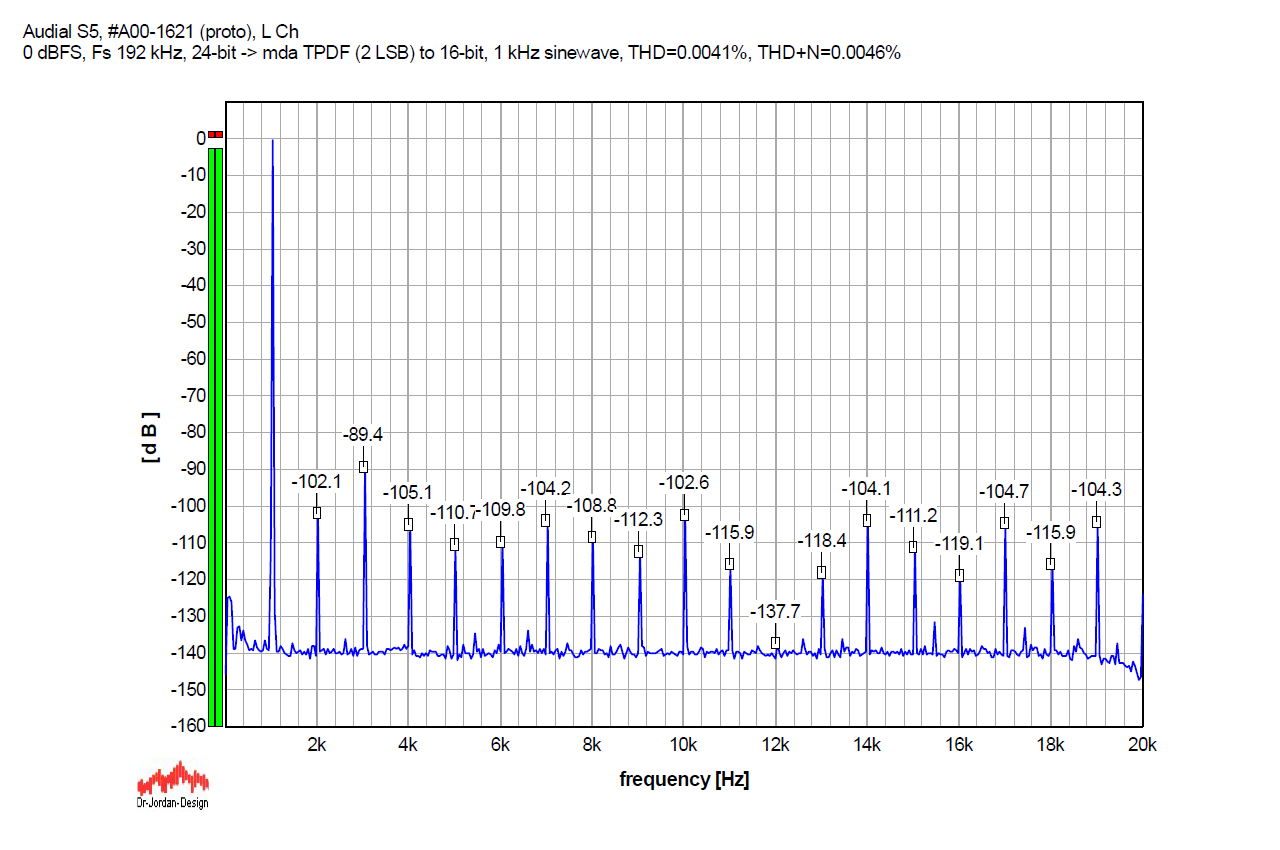Select the -118.4 peak label
The image size is (1280, 850).
(x=822, y=541)
